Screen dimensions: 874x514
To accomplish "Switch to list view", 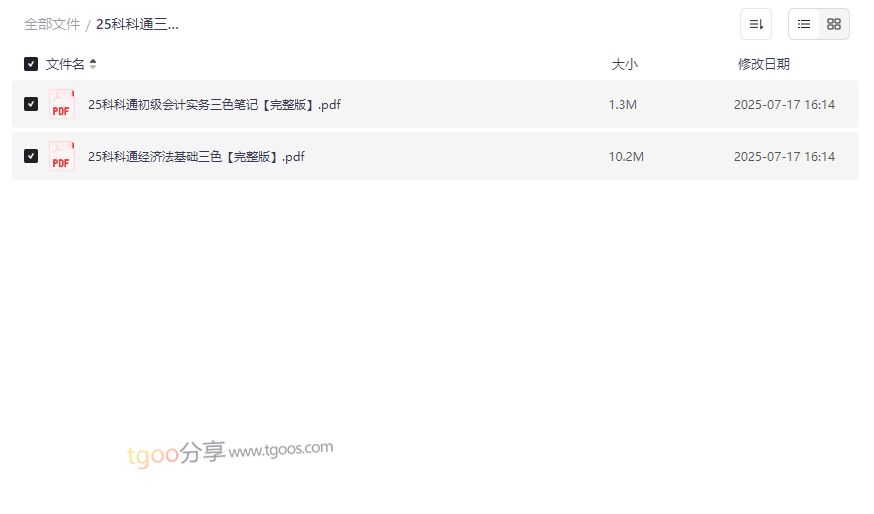I will (804, 24).
